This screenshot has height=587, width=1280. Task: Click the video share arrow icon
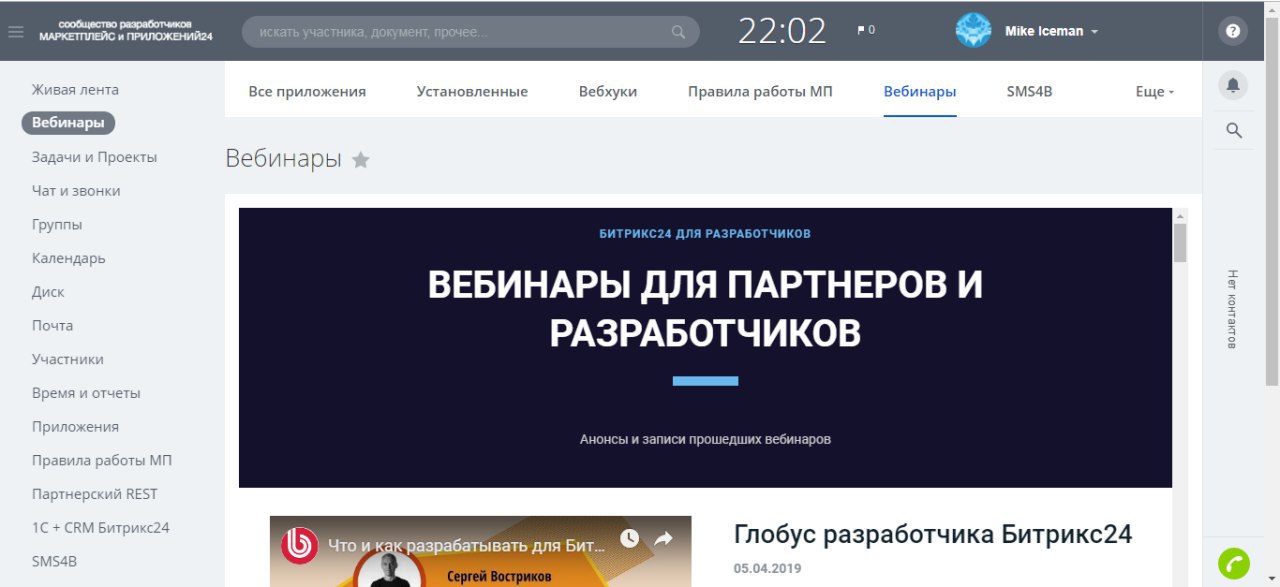click(x=663, y=539)
